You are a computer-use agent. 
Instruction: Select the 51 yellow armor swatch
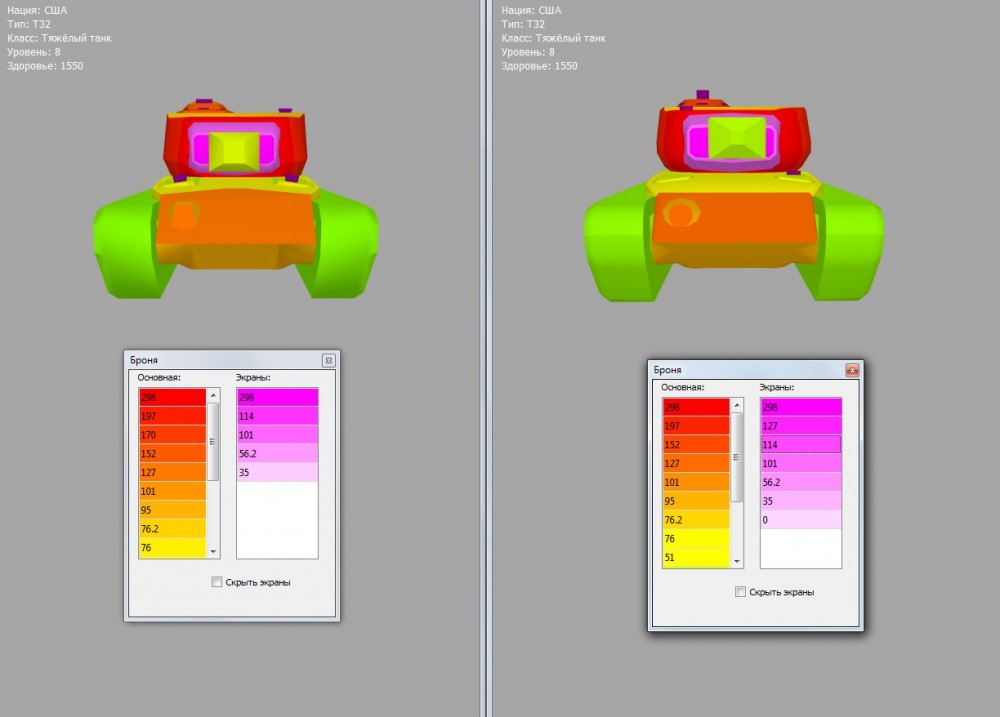(695, 558)
